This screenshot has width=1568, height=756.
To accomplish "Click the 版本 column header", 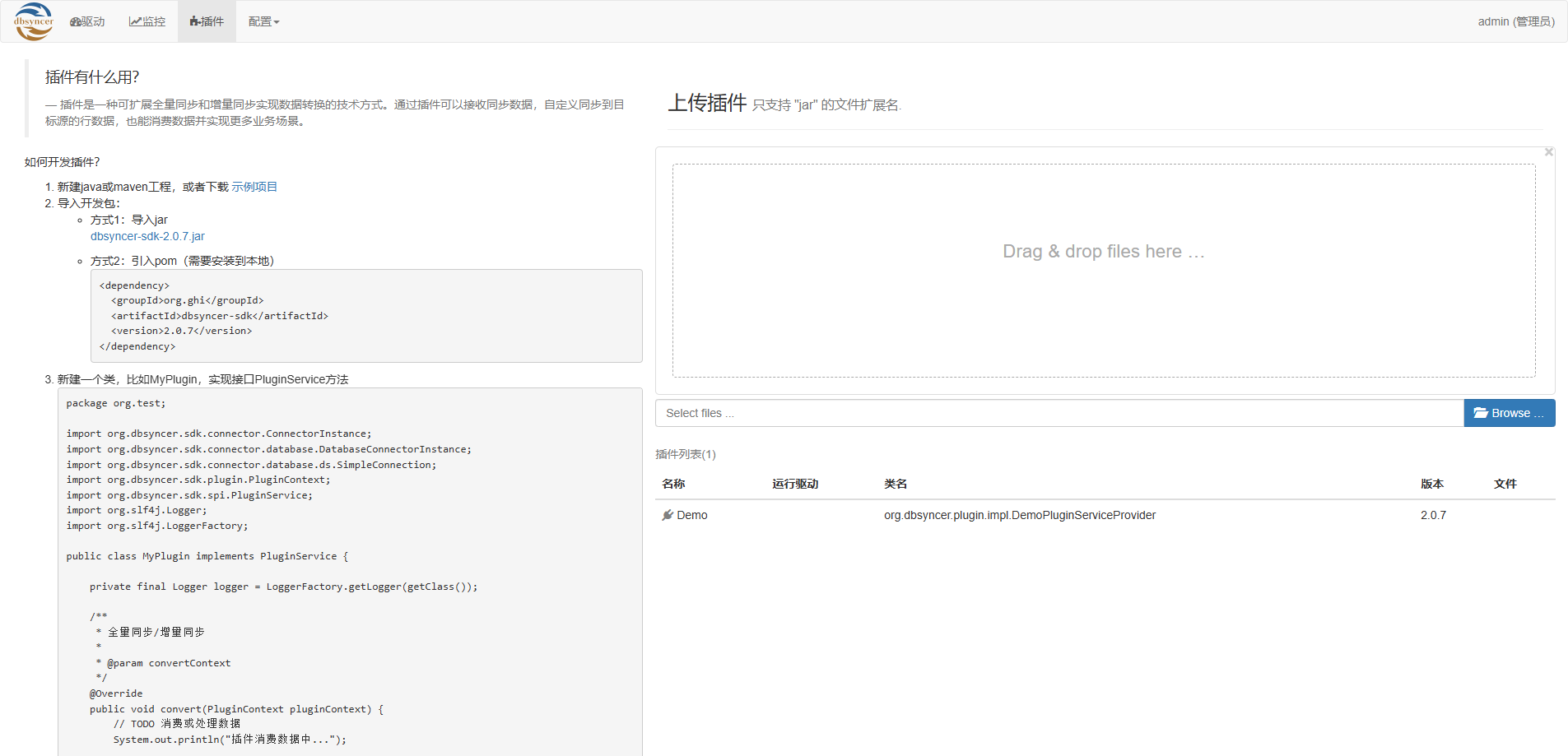I will point(1432,484).
